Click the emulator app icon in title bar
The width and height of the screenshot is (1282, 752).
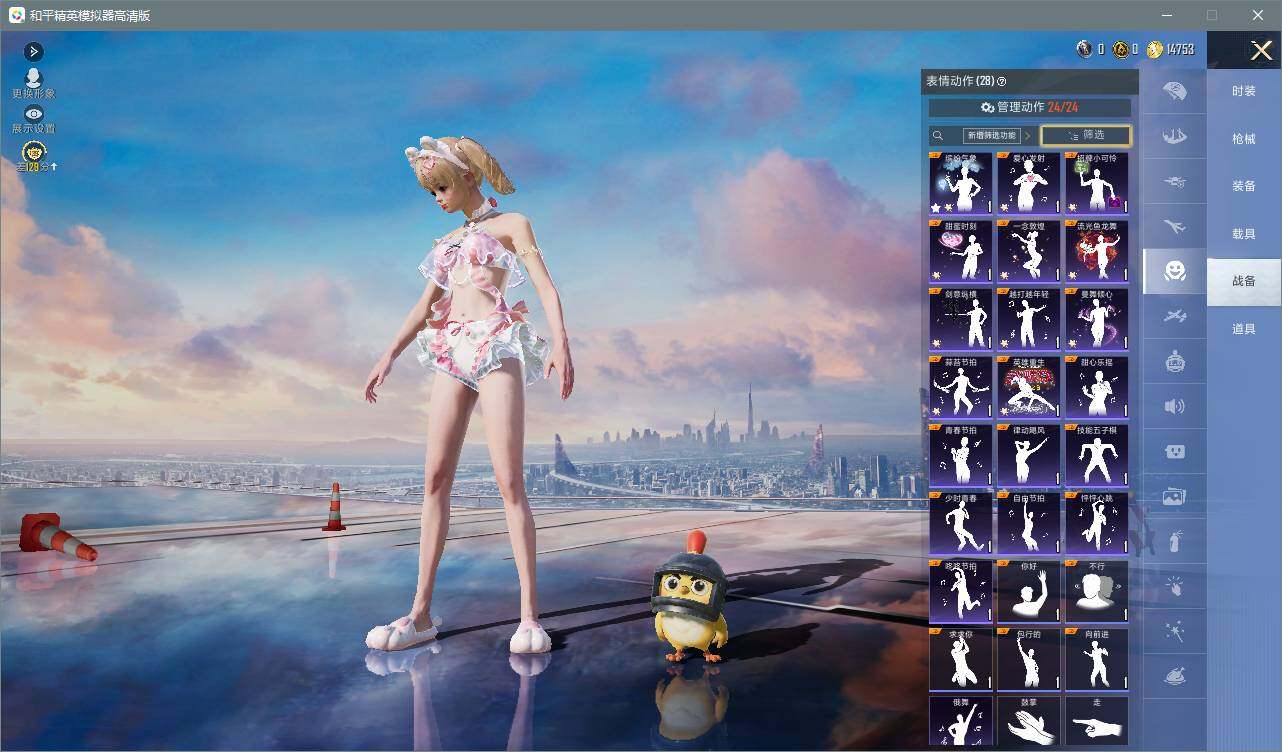click(17, 15)
